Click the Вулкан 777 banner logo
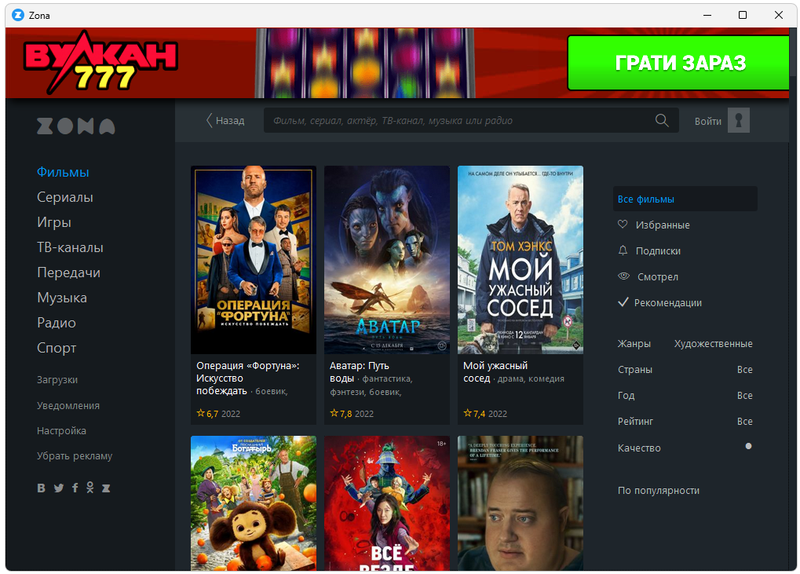Screen dimensions: 800x574 point(101,62)
